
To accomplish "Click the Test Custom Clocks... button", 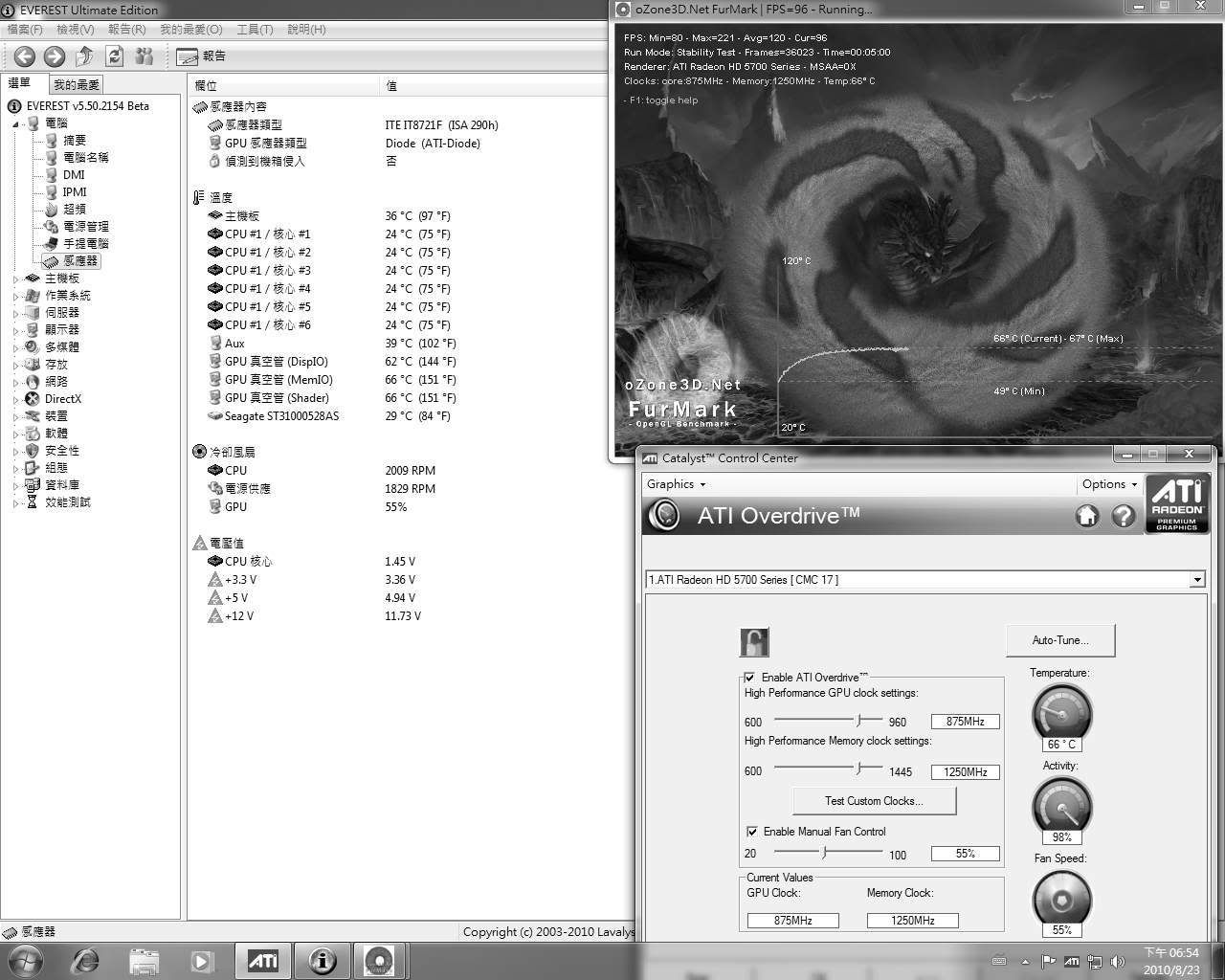I will click(874, 801).
